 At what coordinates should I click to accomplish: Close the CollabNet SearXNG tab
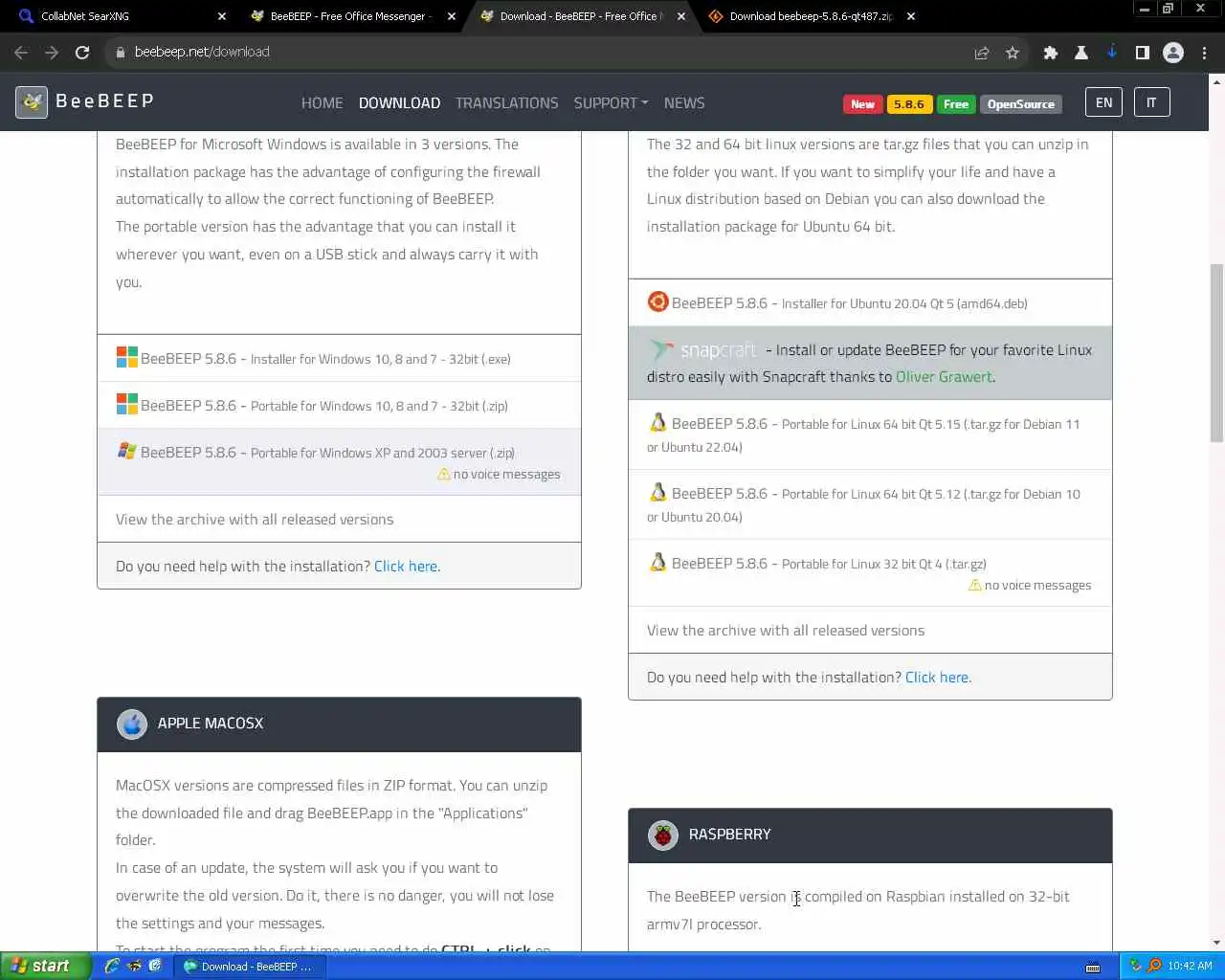point(222,16)
